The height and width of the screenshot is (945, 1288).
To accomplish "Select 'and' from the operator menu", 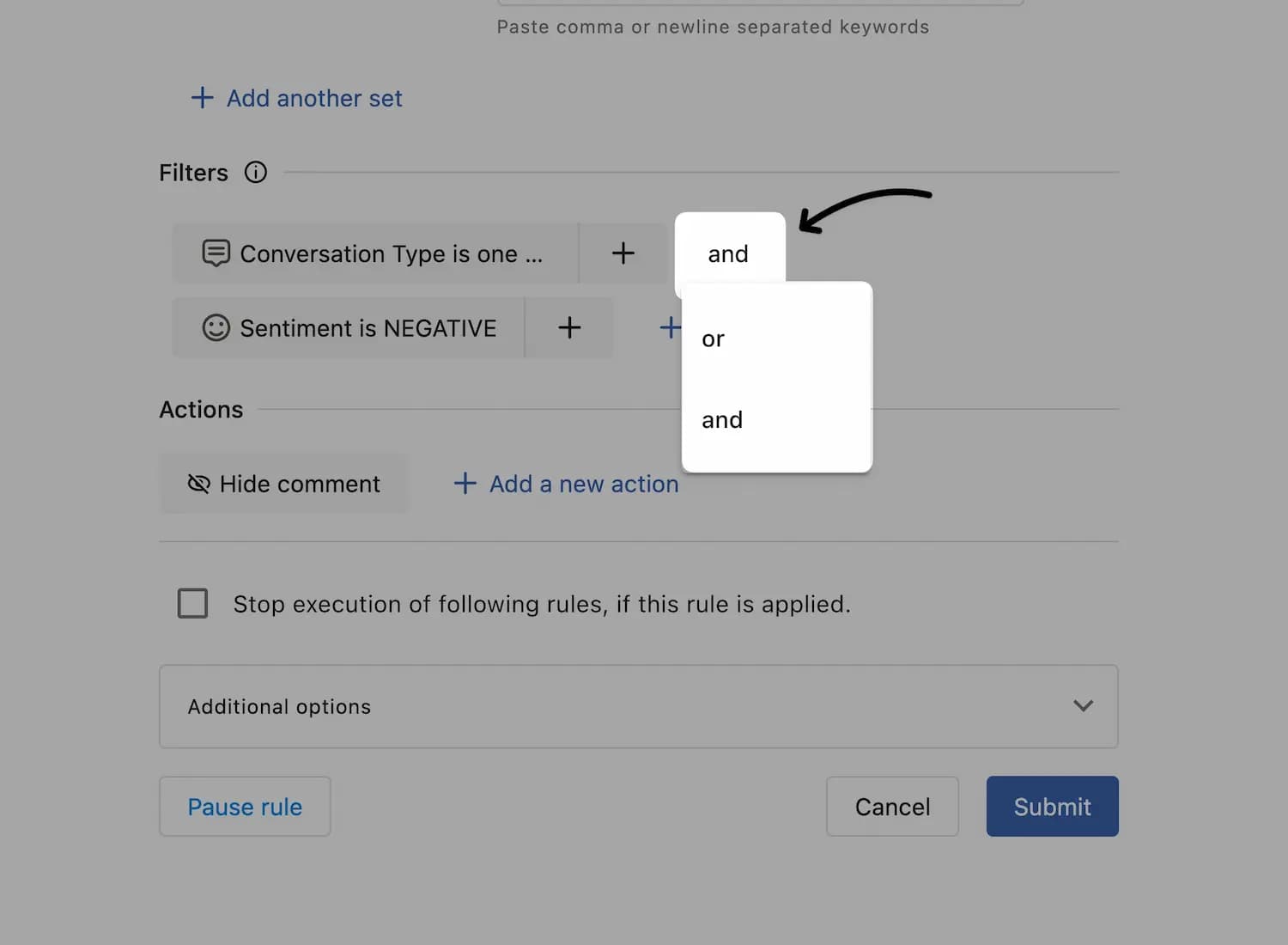I will click(x=722, y=420).
